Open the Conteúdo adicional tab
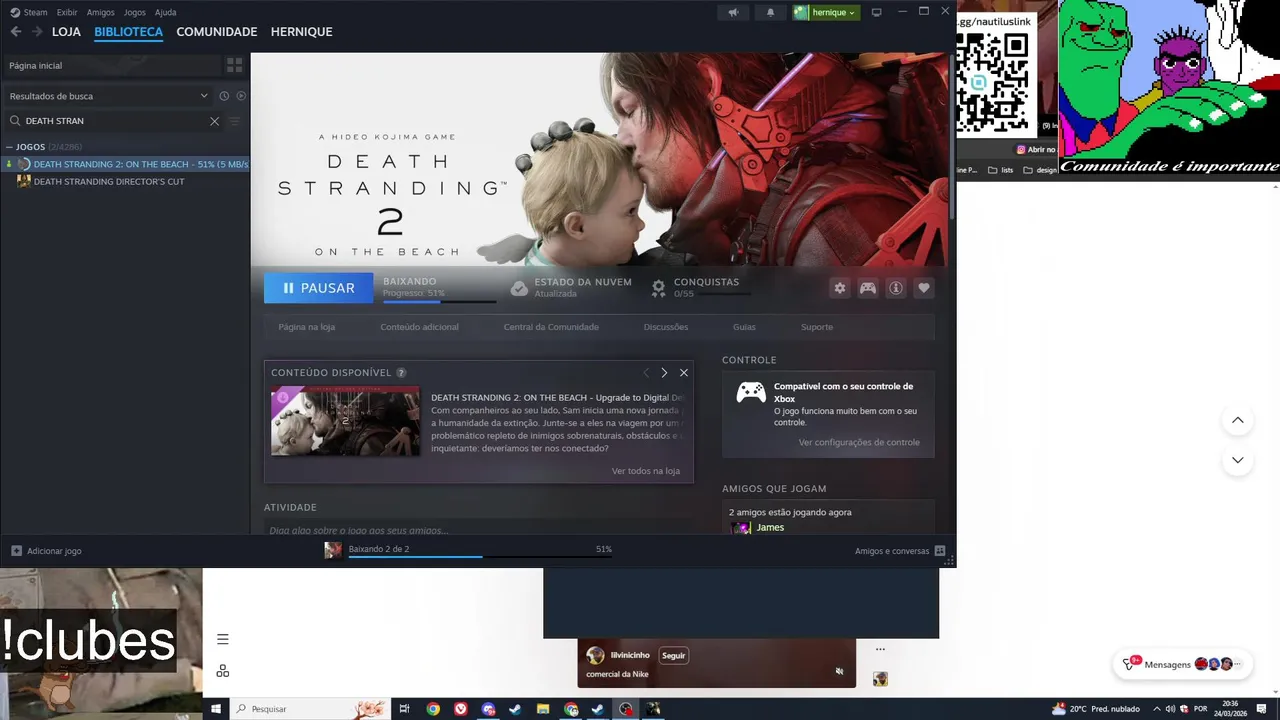This screenshot has height=720, width=1280. point(419,327)
